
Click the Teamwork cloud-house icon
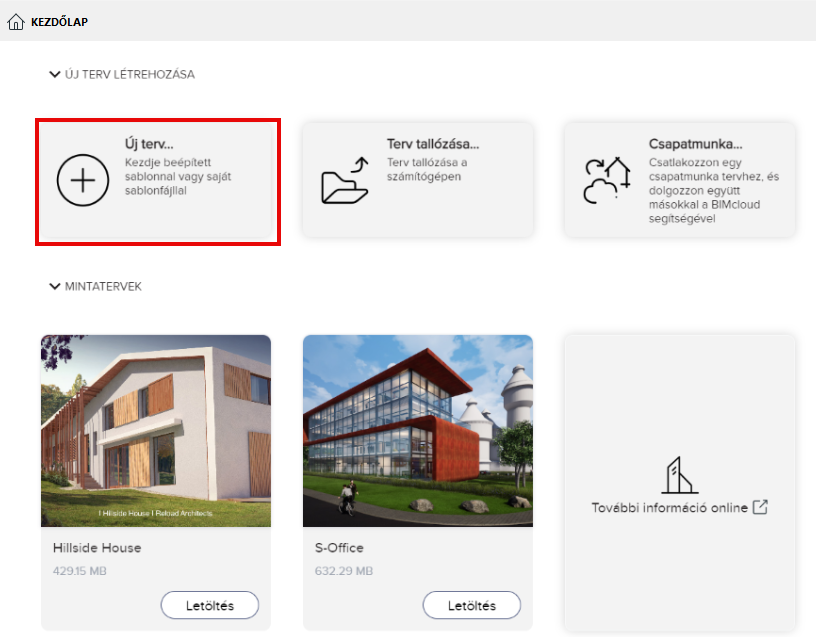(x=607, y=180)
